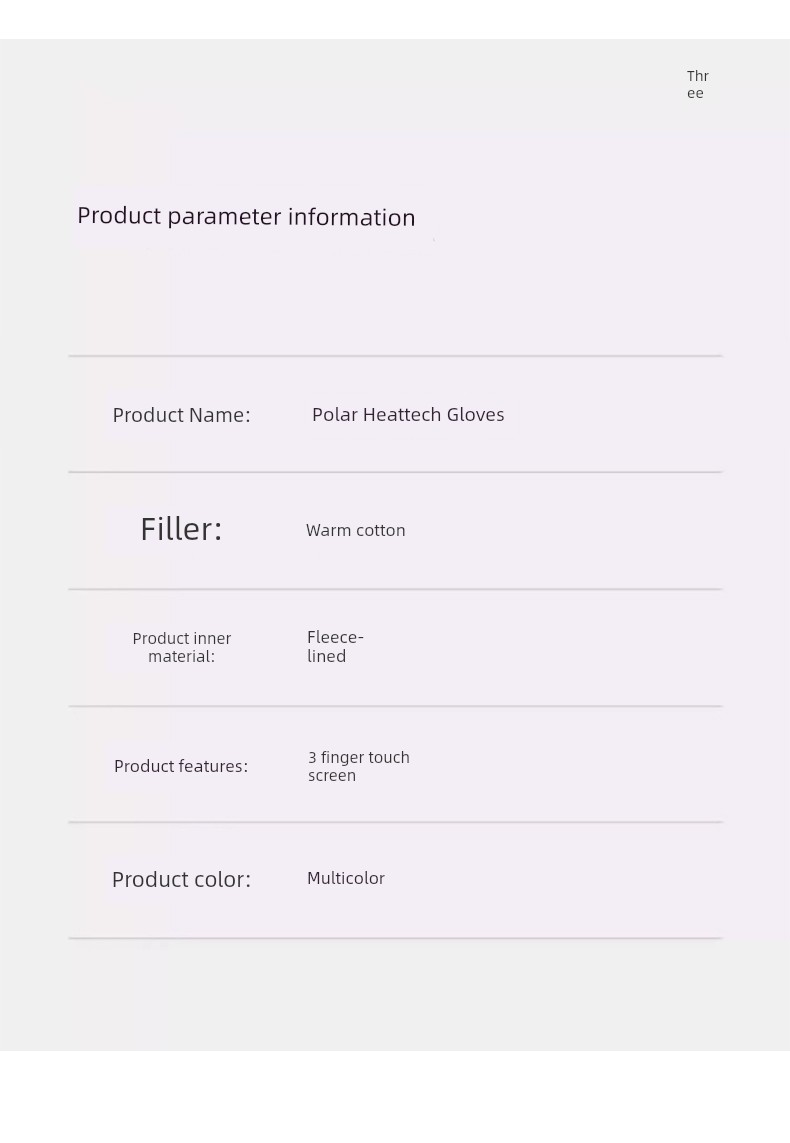
Task: Select the 'Product color:' label
Action: [x=181, y=879]
